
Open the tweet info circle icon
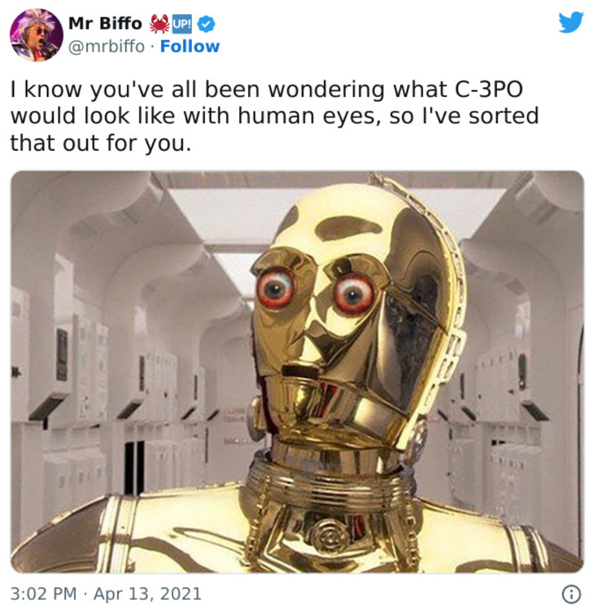click(571, 594)
